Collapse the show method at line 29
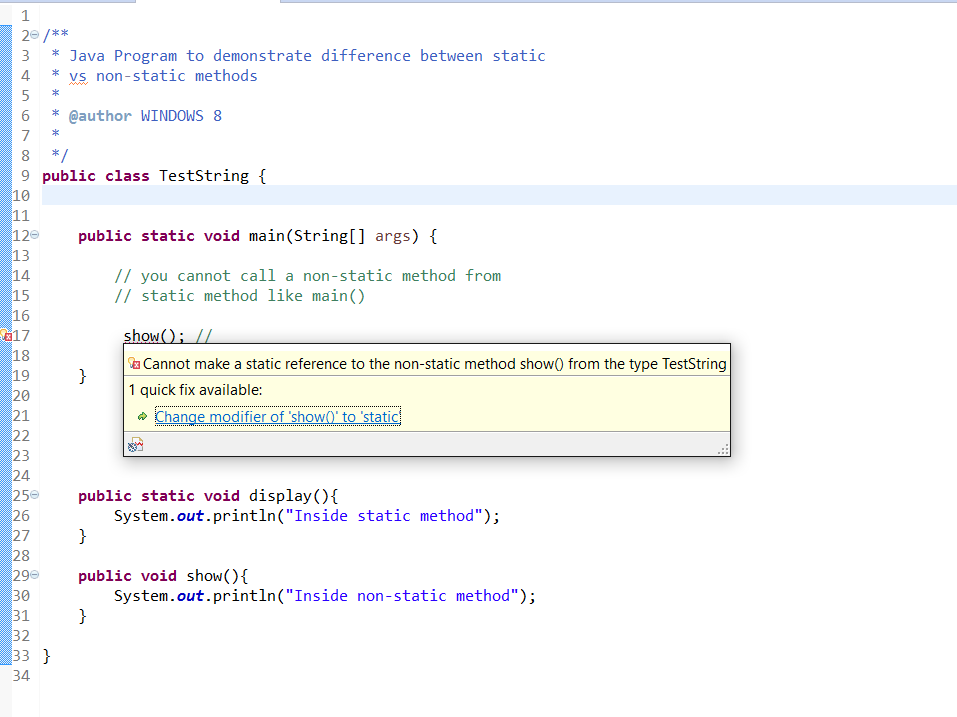 pos(33,575)
